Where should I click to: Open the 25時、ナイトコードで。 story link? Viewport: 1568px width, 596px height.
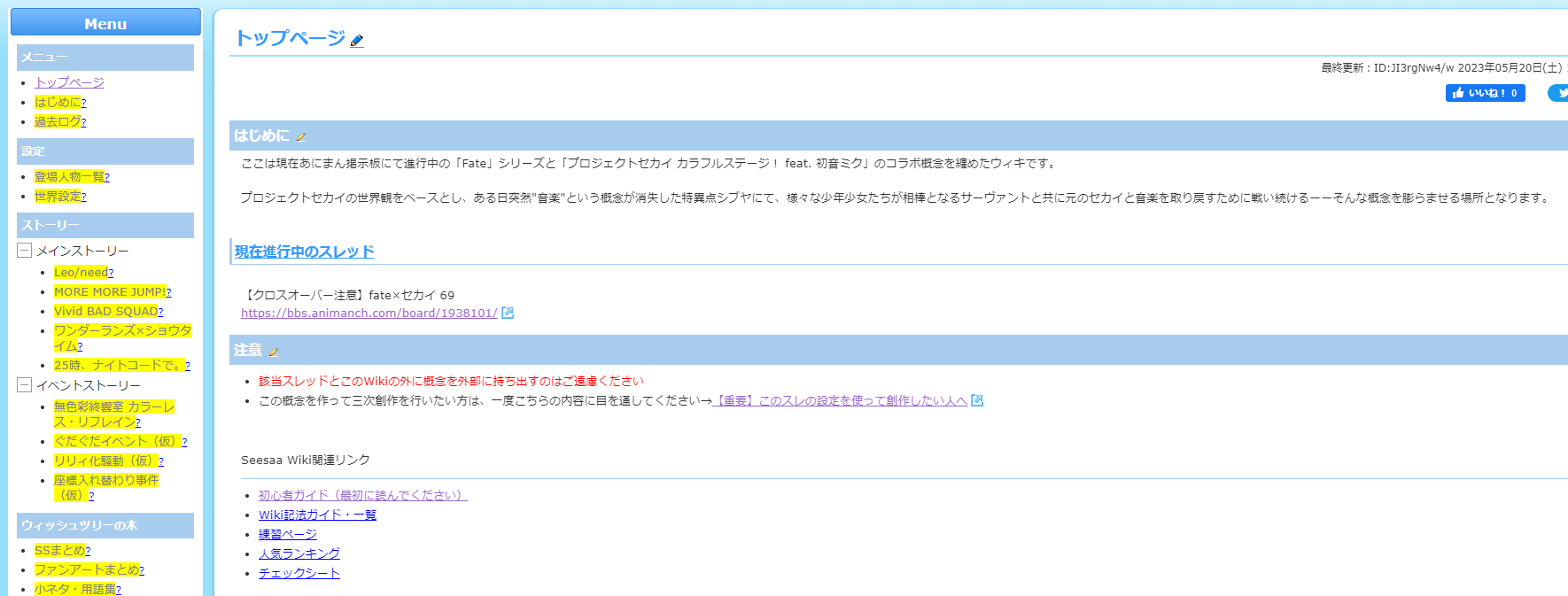coord(119,365)
